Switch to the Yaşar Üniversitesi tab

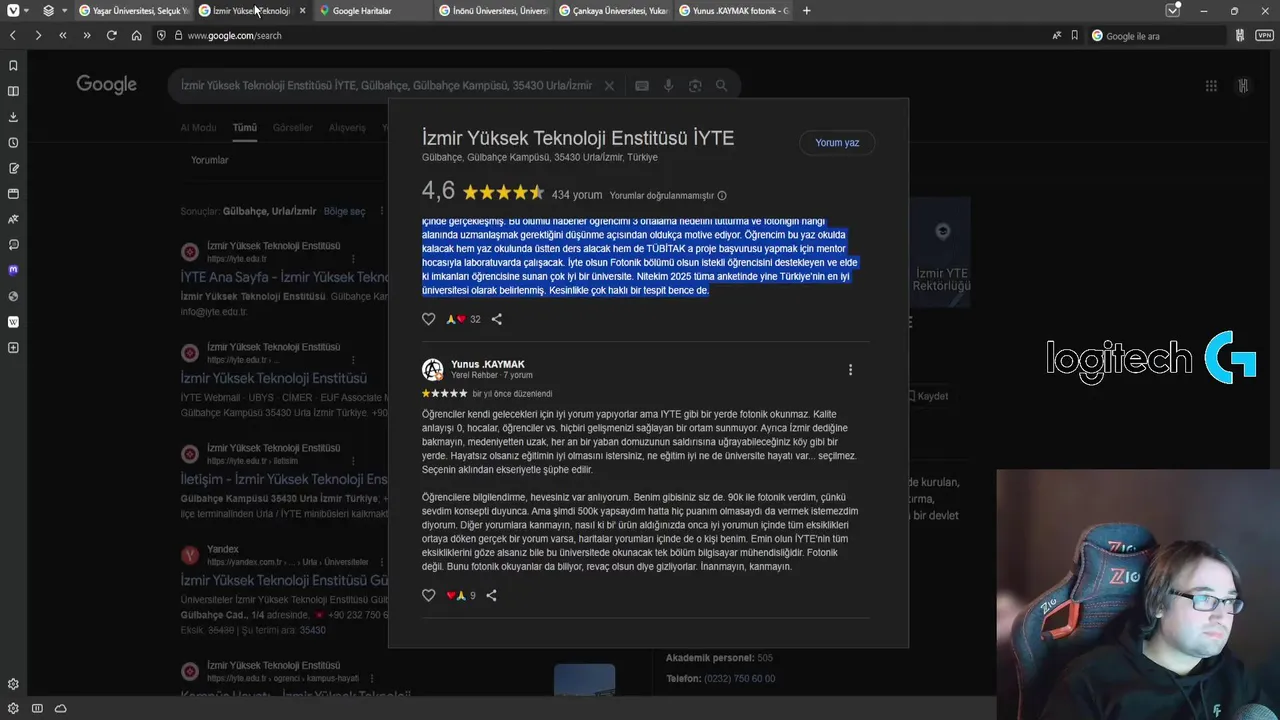(x=132, y=11)
